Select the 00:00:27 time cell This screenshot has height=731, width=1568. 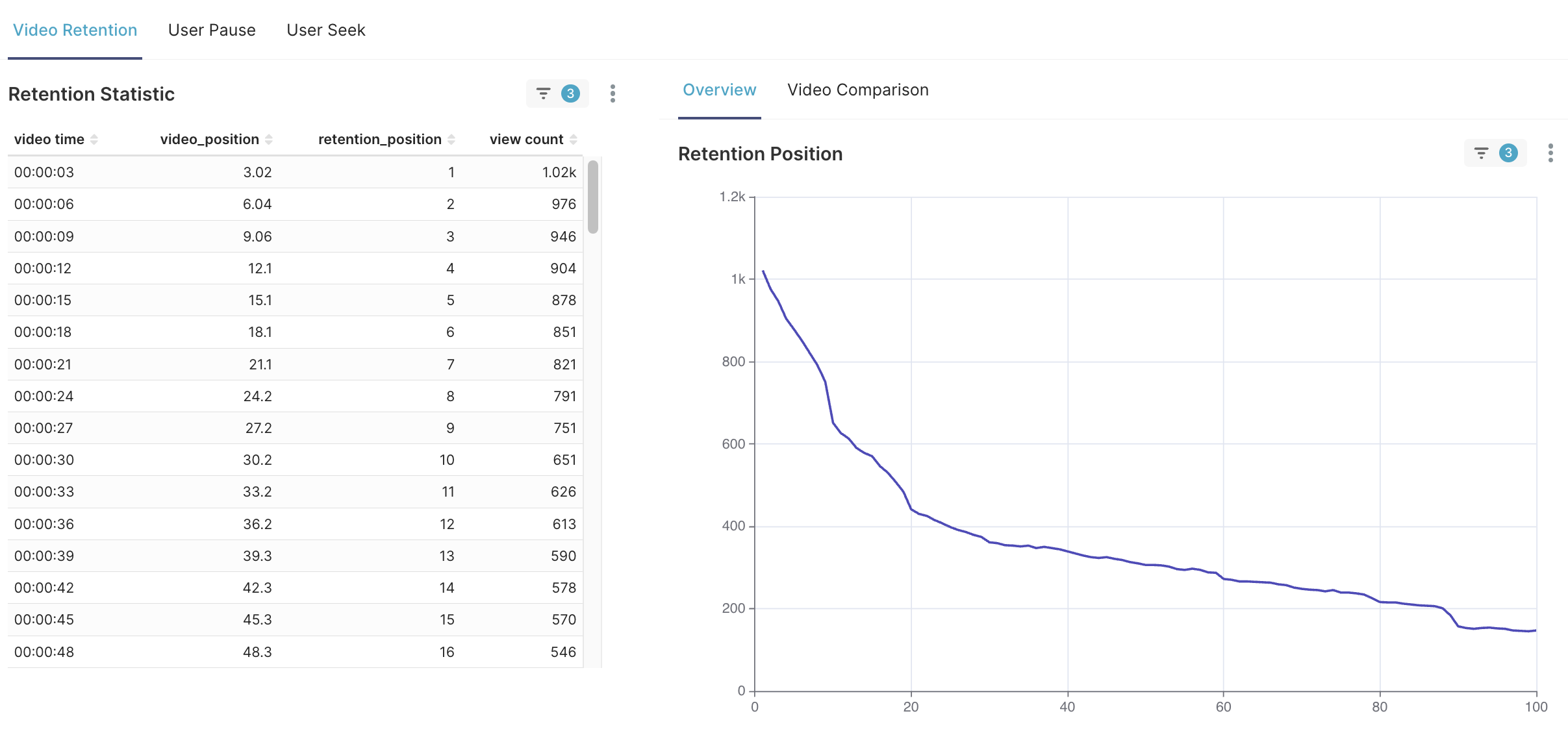coord(44,428)
